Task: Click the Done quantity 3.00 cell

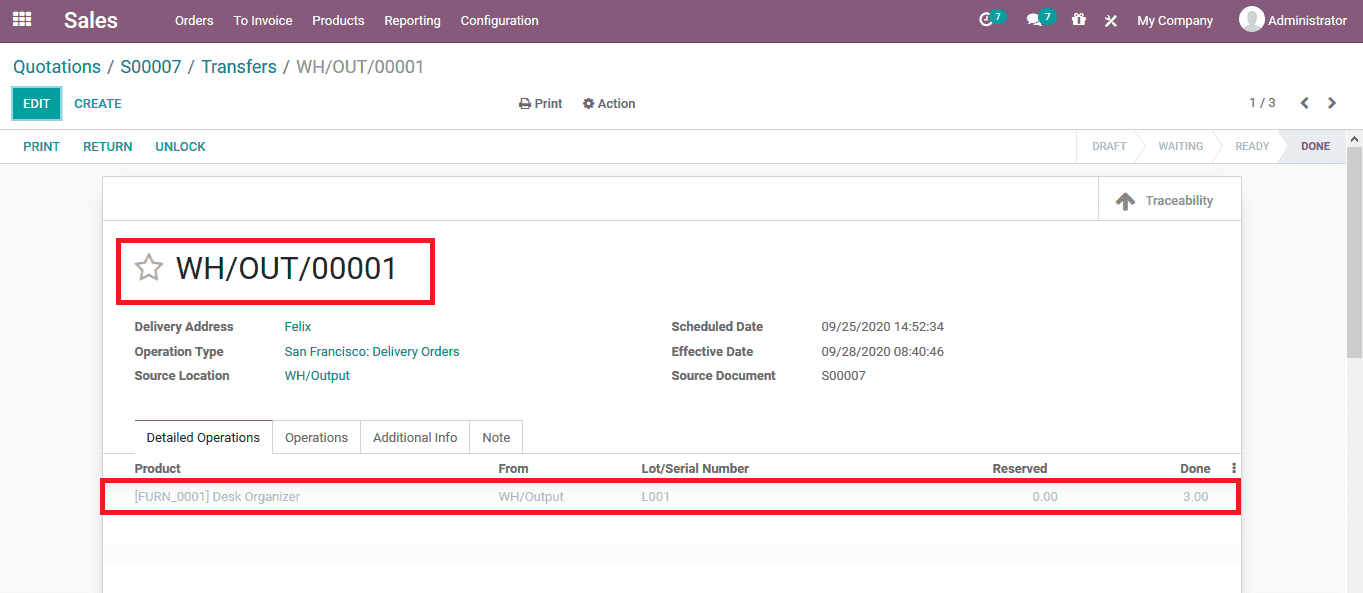Action: 1195,497
